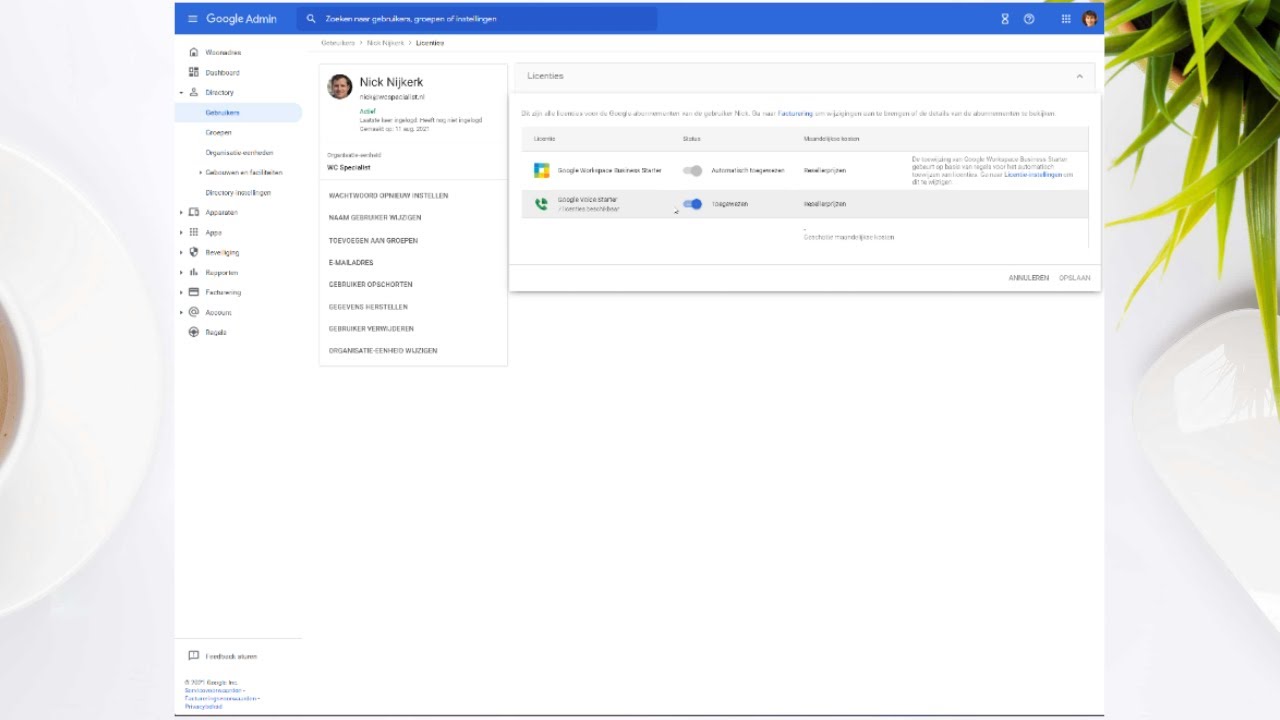Toggle the Google Workspace Business Starter license switch
Image resolution: width=1280 pixels, height=720 pixels.
[693, 170]
